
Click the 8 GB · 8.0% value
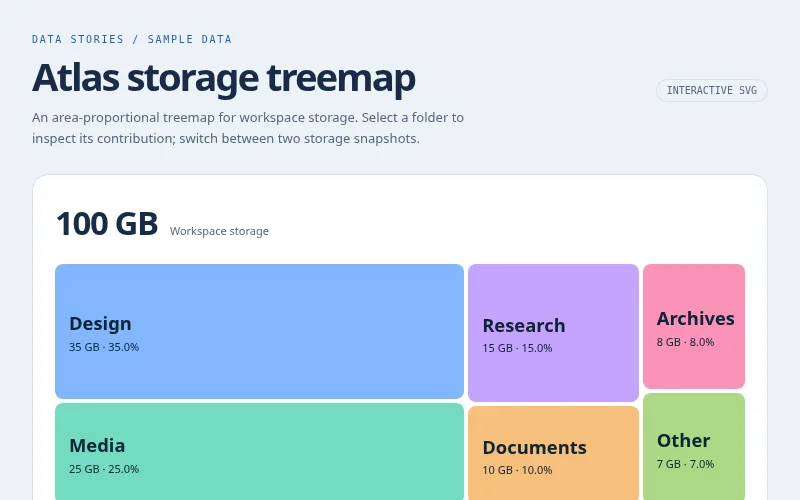(x=685, y=342)
